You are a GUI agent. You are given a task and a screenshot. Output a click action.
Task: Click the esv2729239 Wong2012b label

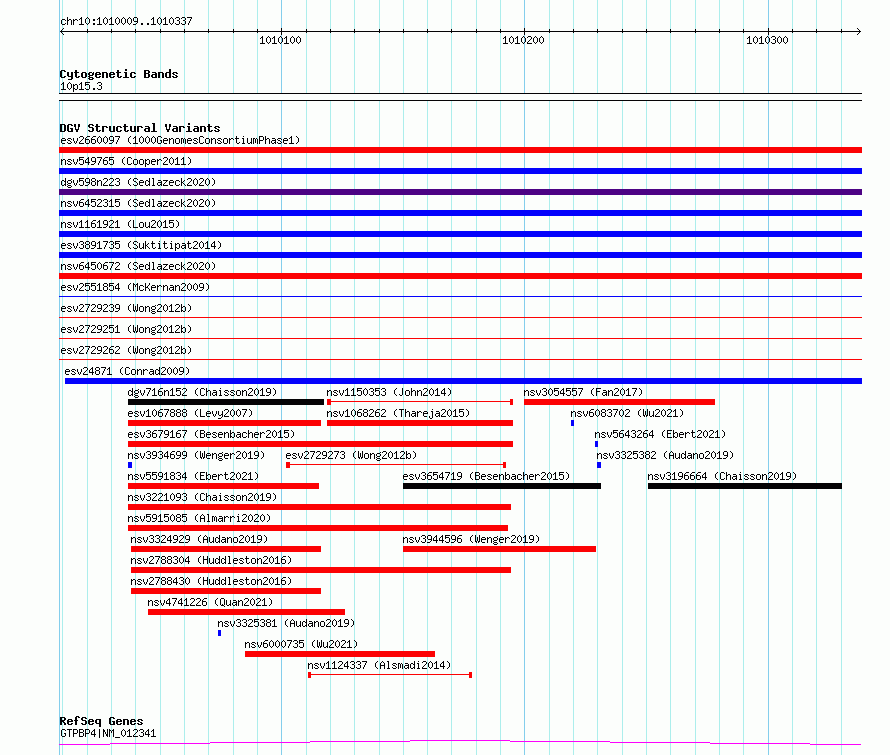[x=126, y=308]
